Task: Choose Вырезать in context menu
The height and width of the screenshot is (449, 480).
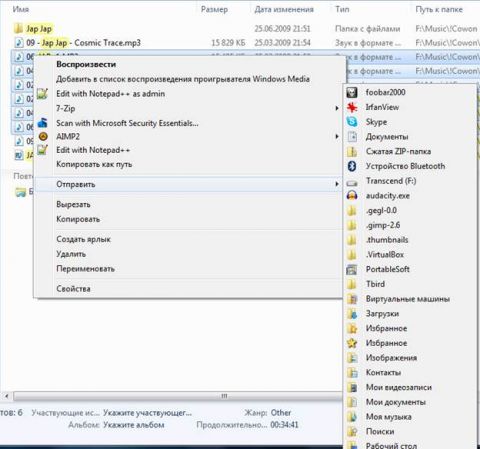Action: [73, 204]
